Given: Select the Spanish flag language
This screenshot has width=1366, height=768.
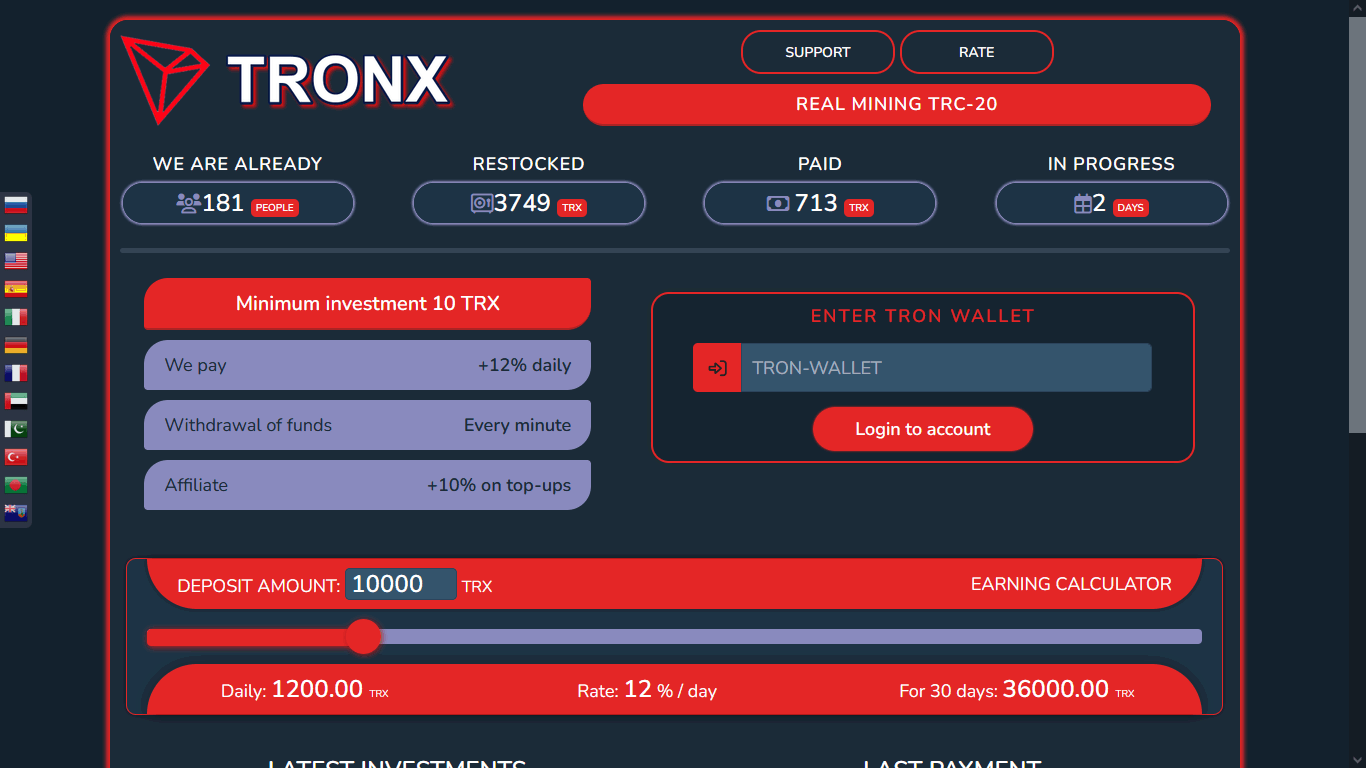Looking at the screenshot, I should coord(16,289).
